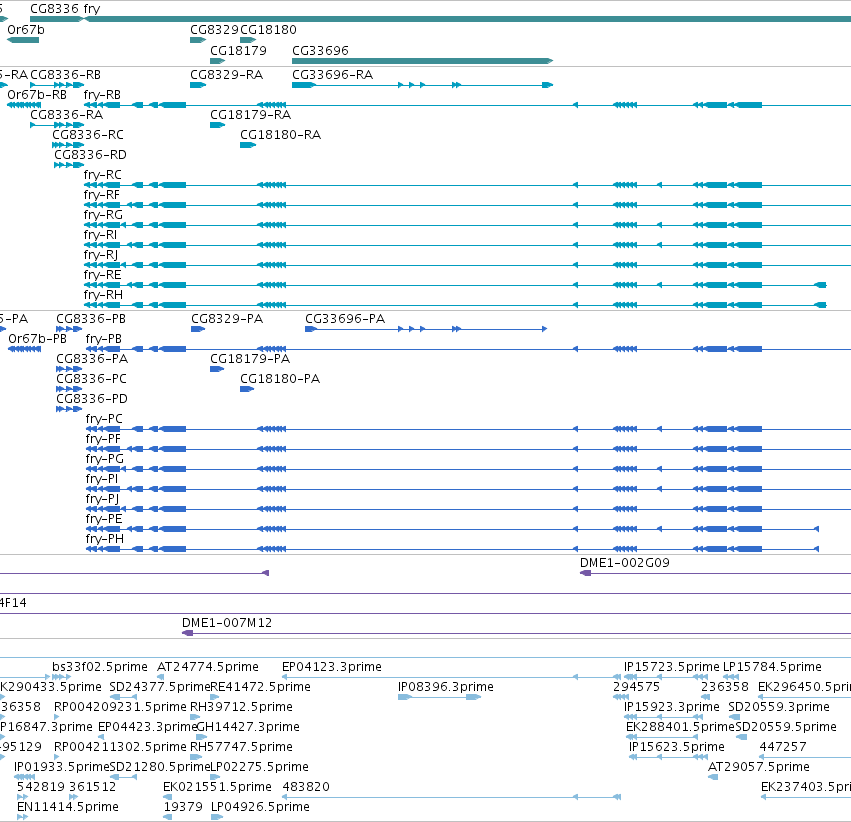Viewport: 851px width, 822px height.
Task: Click the Or67b-RB transcript label
Action: [x=37, y=95]
